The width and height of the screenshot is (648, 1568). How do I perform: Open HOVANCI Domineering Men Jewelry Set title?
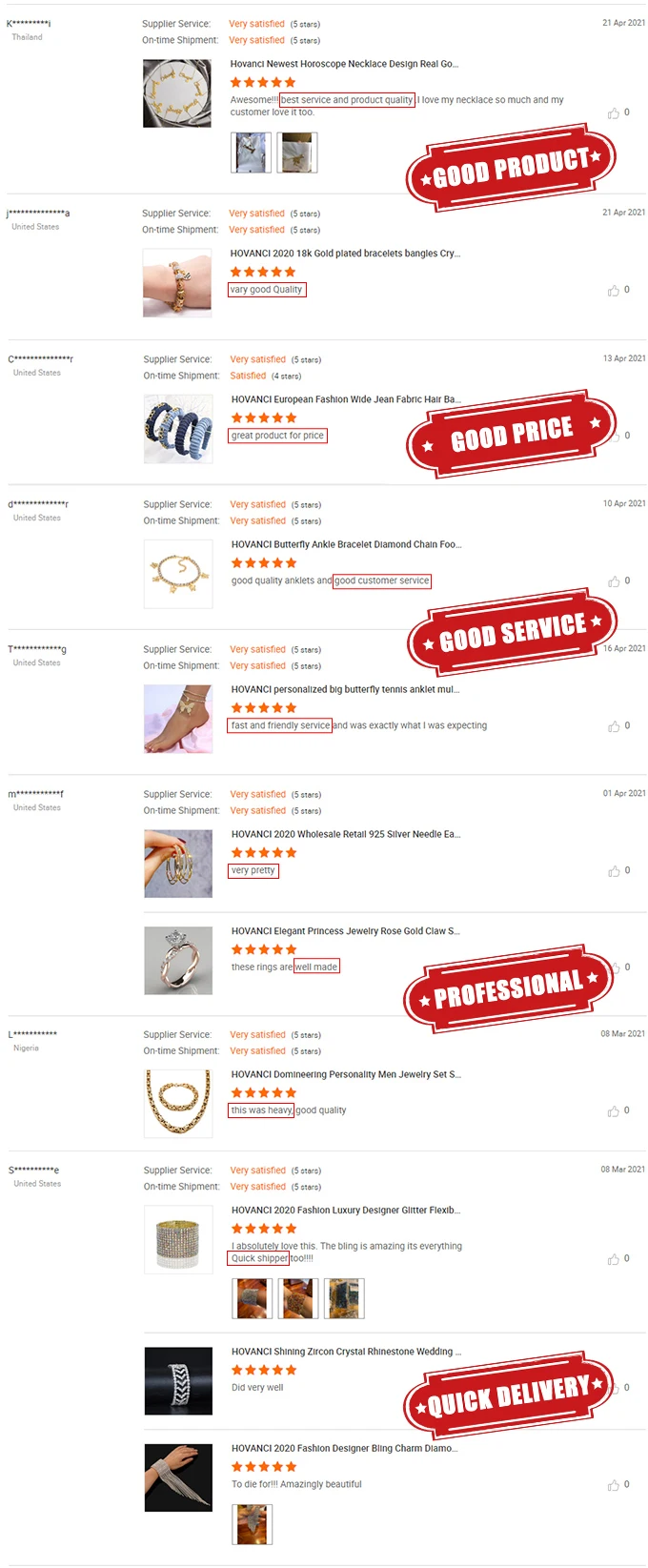coord(346,1074)
